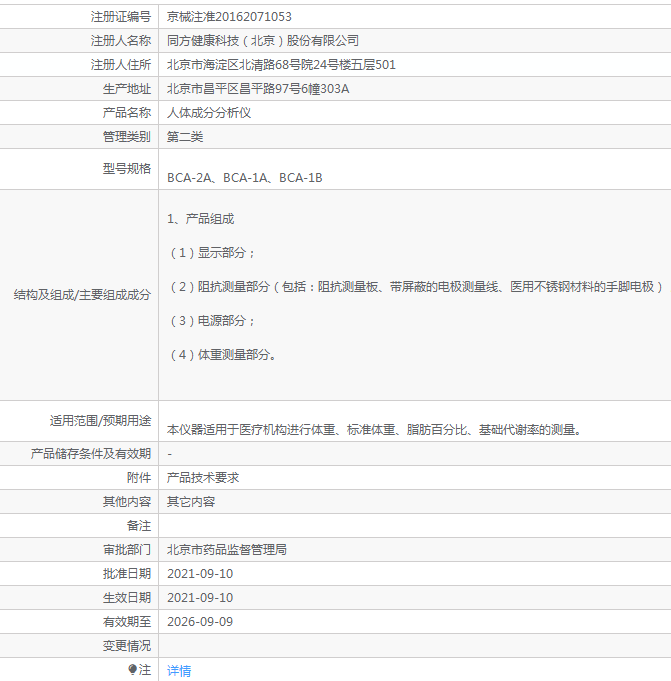The image size is (671, 681).
Task: Click the 型号规格 label
Action: (127, 169)
